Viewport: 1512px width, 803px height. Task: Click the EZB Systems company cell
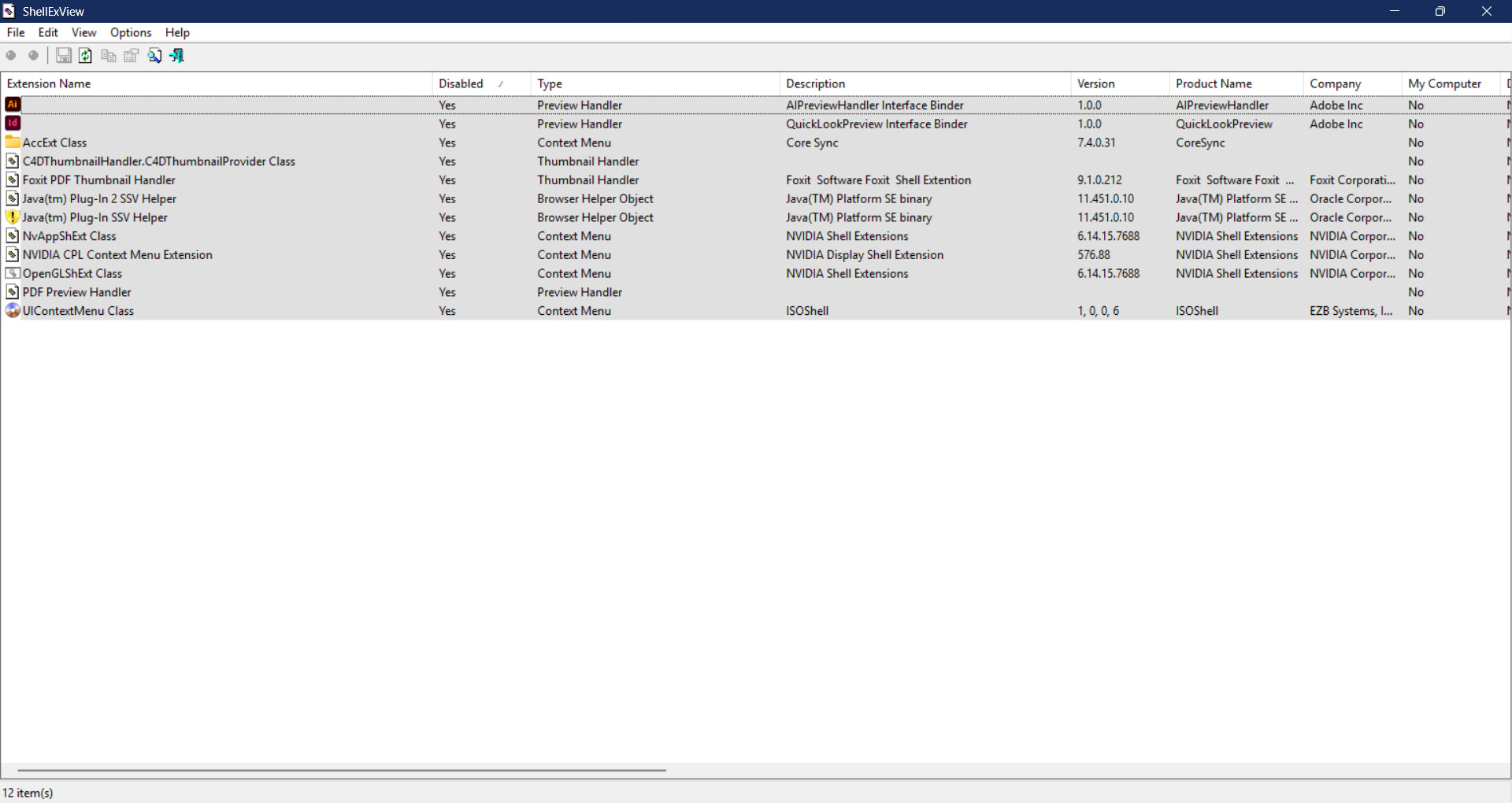(1351, 311)
